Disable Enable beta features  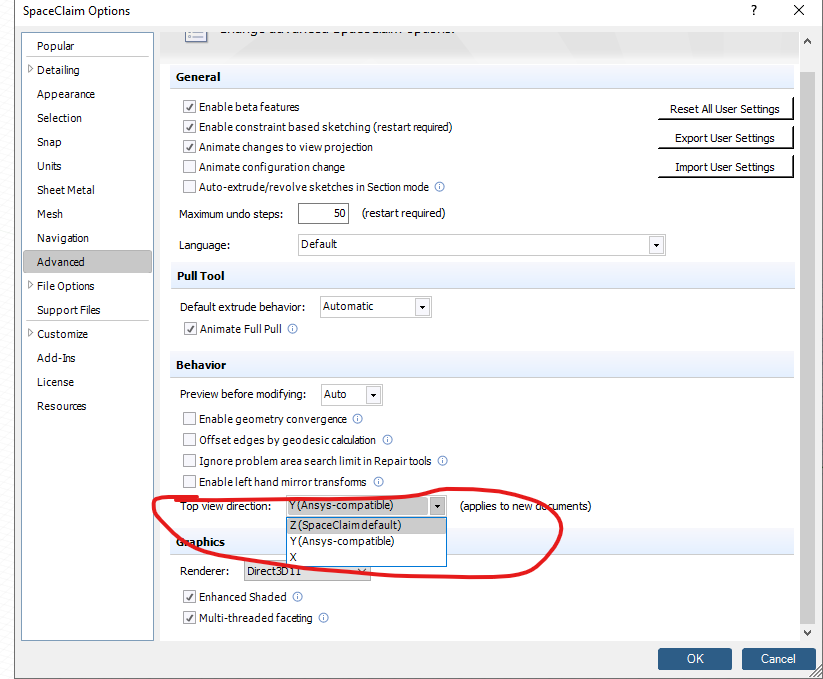coord(188,107)
